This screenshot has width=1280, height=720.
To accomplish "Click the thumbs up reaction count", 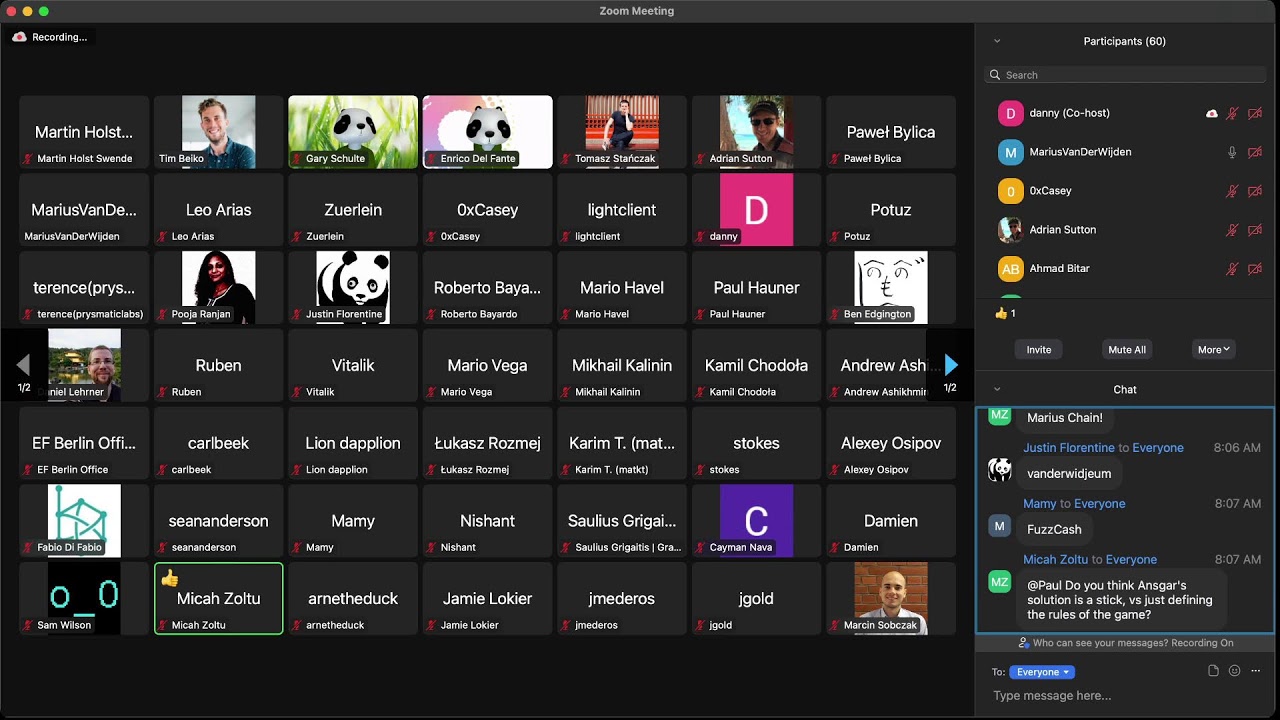I will pos(1006,313).
